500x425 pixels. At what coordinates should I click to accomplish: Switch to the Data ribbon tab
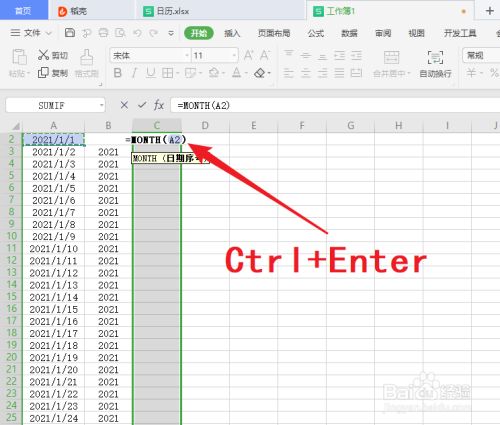click(x=349, y=33)
